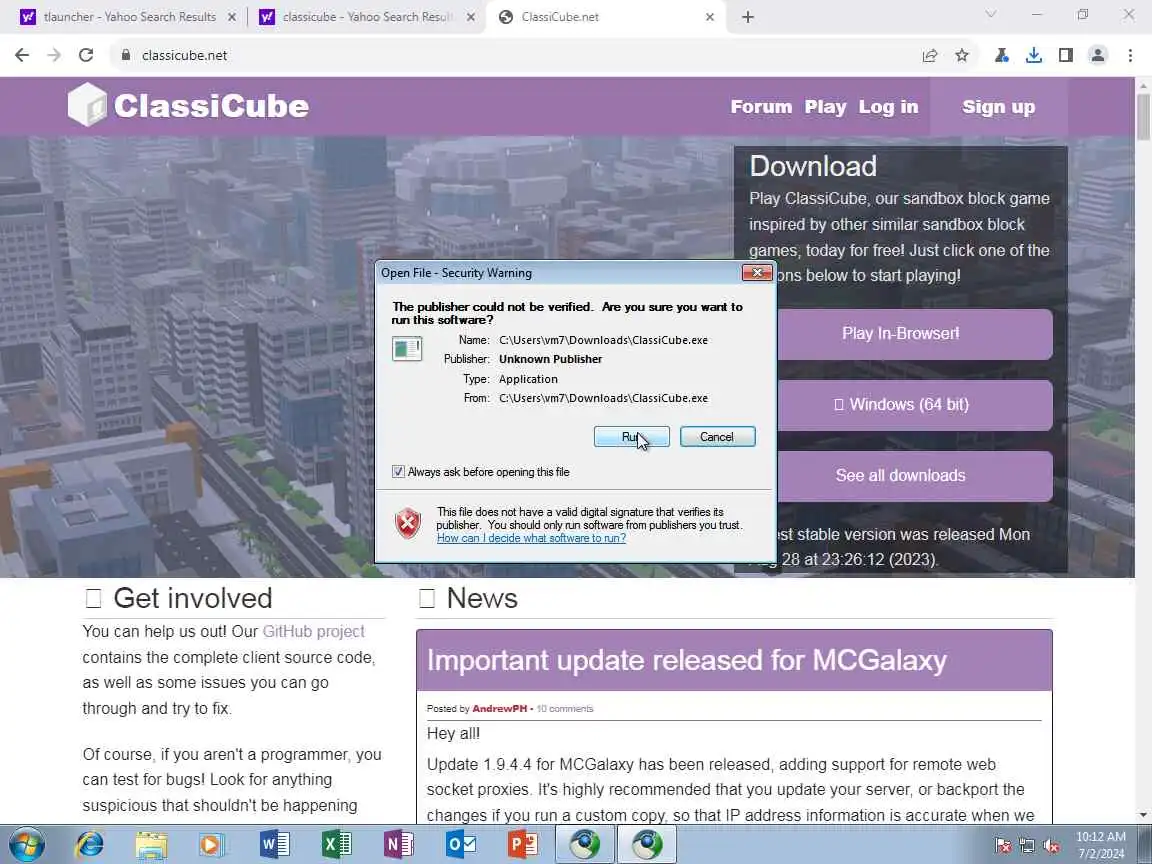Click first Chrome taskbar button

click(x=585, y=844)
